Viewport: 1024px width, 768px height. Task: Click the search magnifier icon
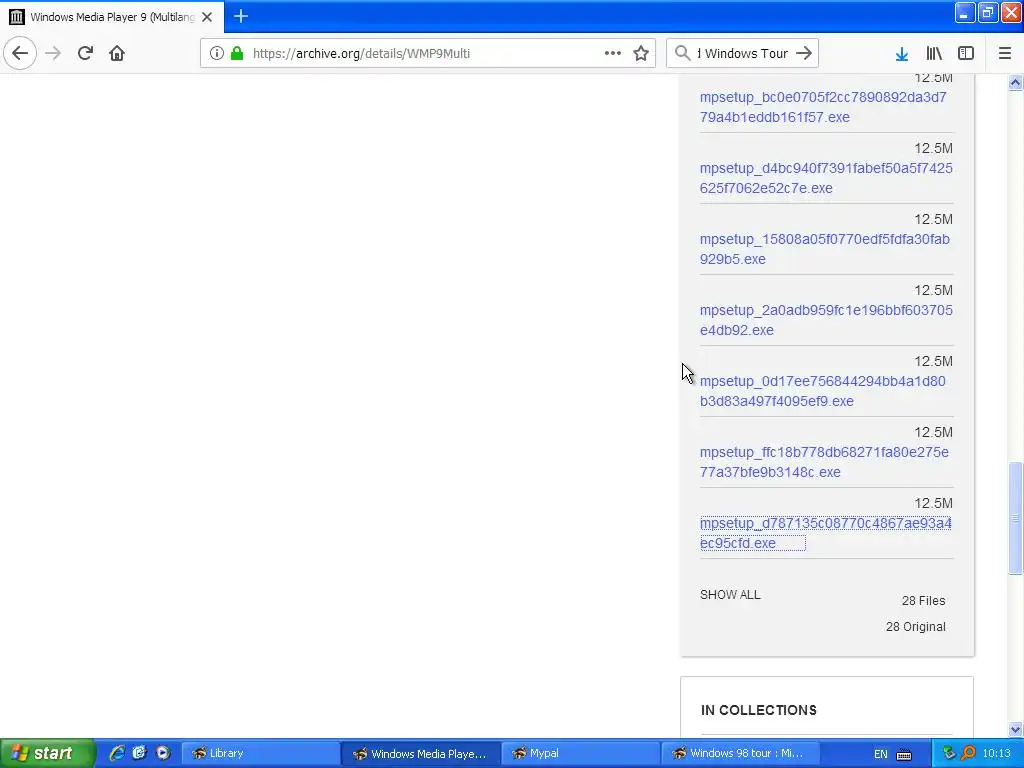(682, 53)
